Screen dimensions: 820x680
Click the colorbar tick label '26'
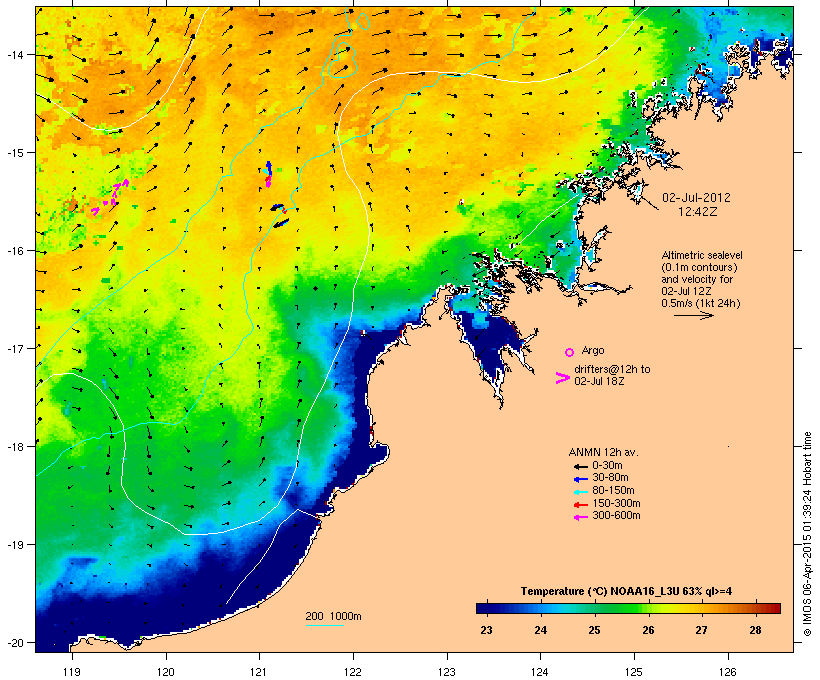648,630
